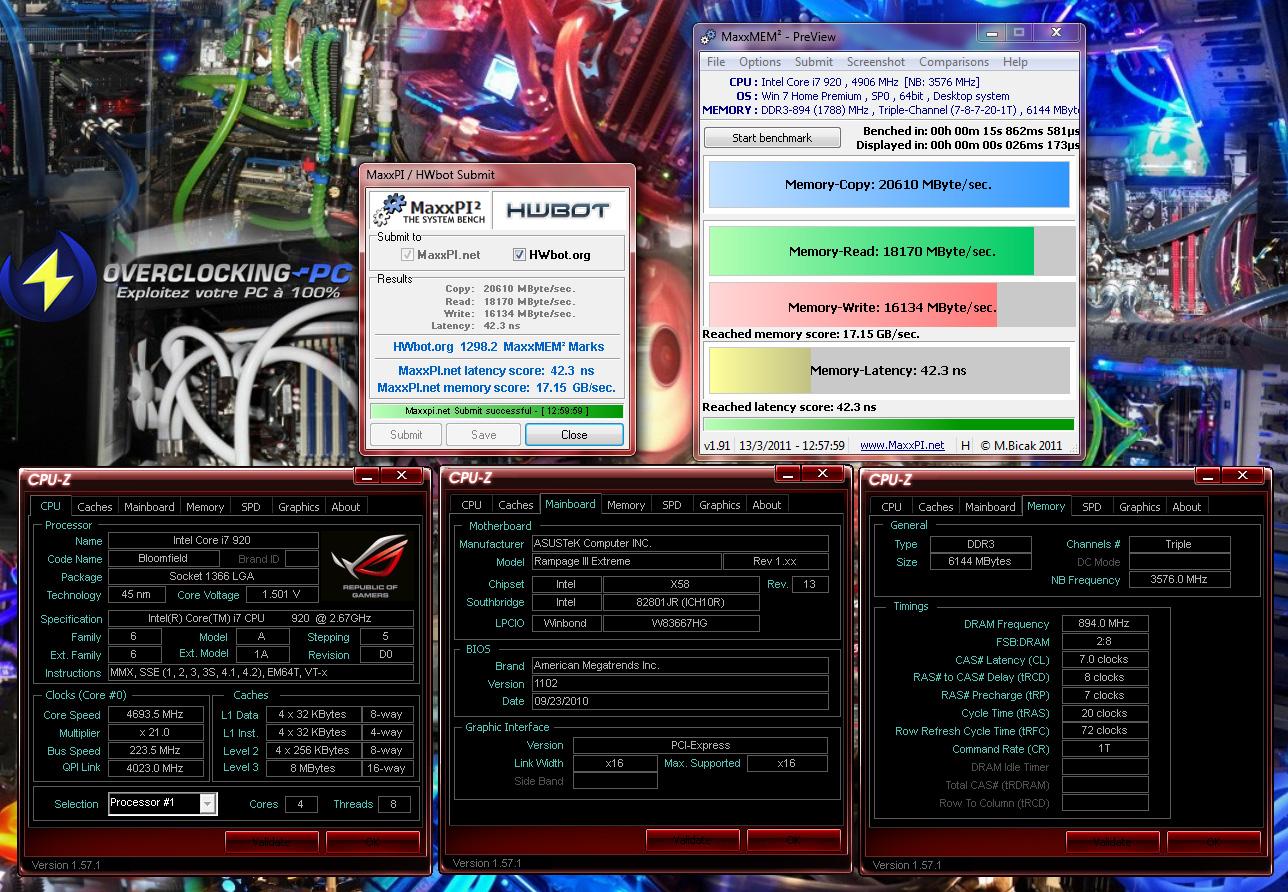
Task: Open the File menu in MaxxMEM
Action: click(716, 62)
